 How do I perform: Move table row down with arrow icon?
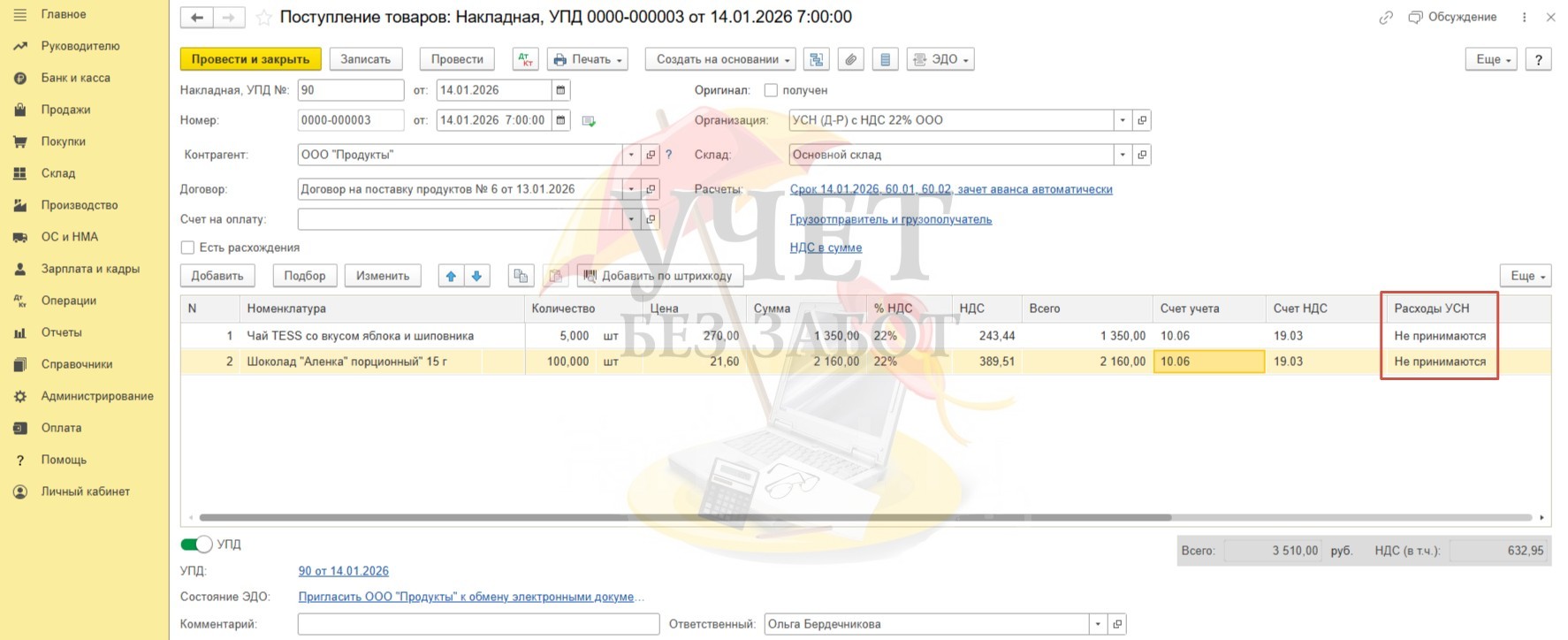[476, 276]
